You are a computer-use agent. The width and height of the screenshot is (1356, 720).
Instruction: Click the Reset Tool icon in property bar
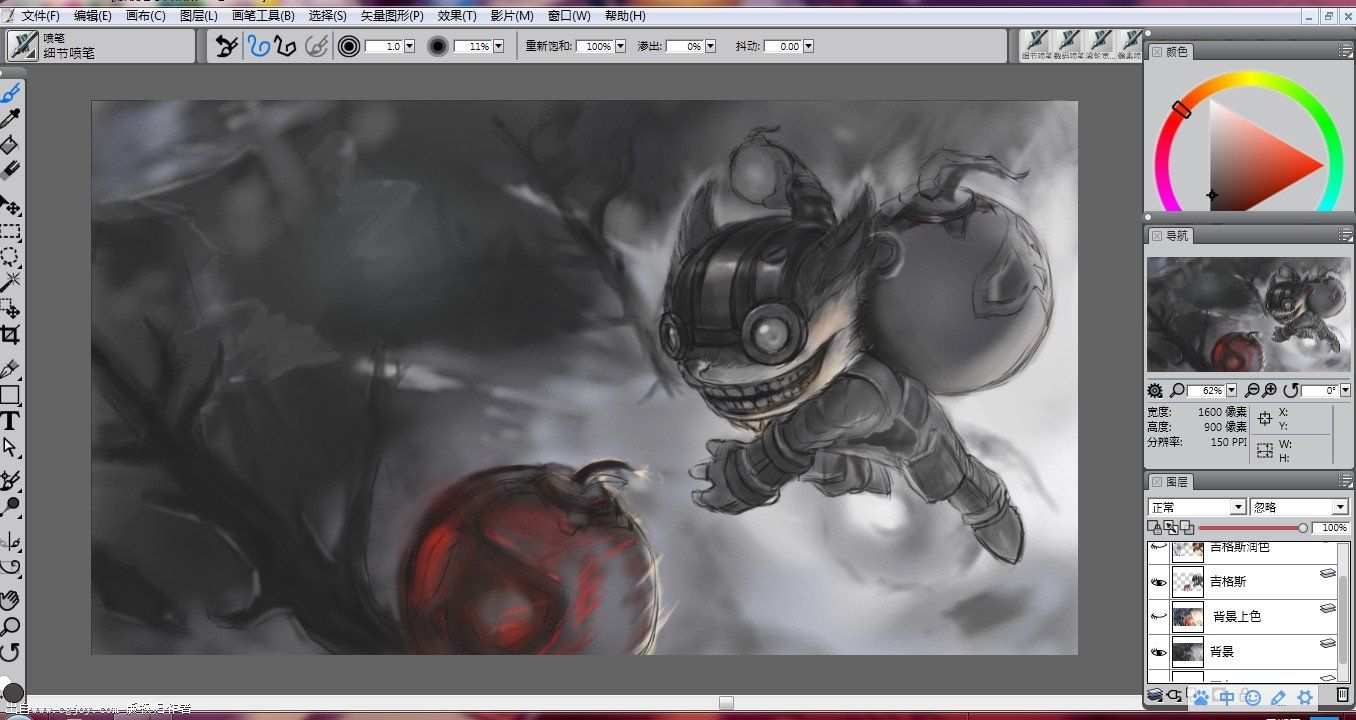pyautogui.click(x=227, y=46)
